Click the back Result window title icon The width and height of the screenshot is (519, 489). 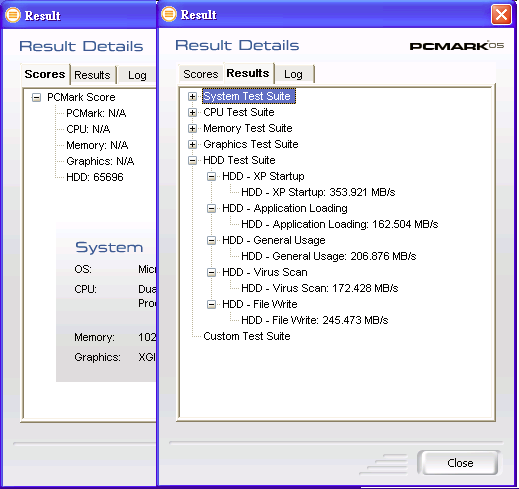[x=13, y=15]
